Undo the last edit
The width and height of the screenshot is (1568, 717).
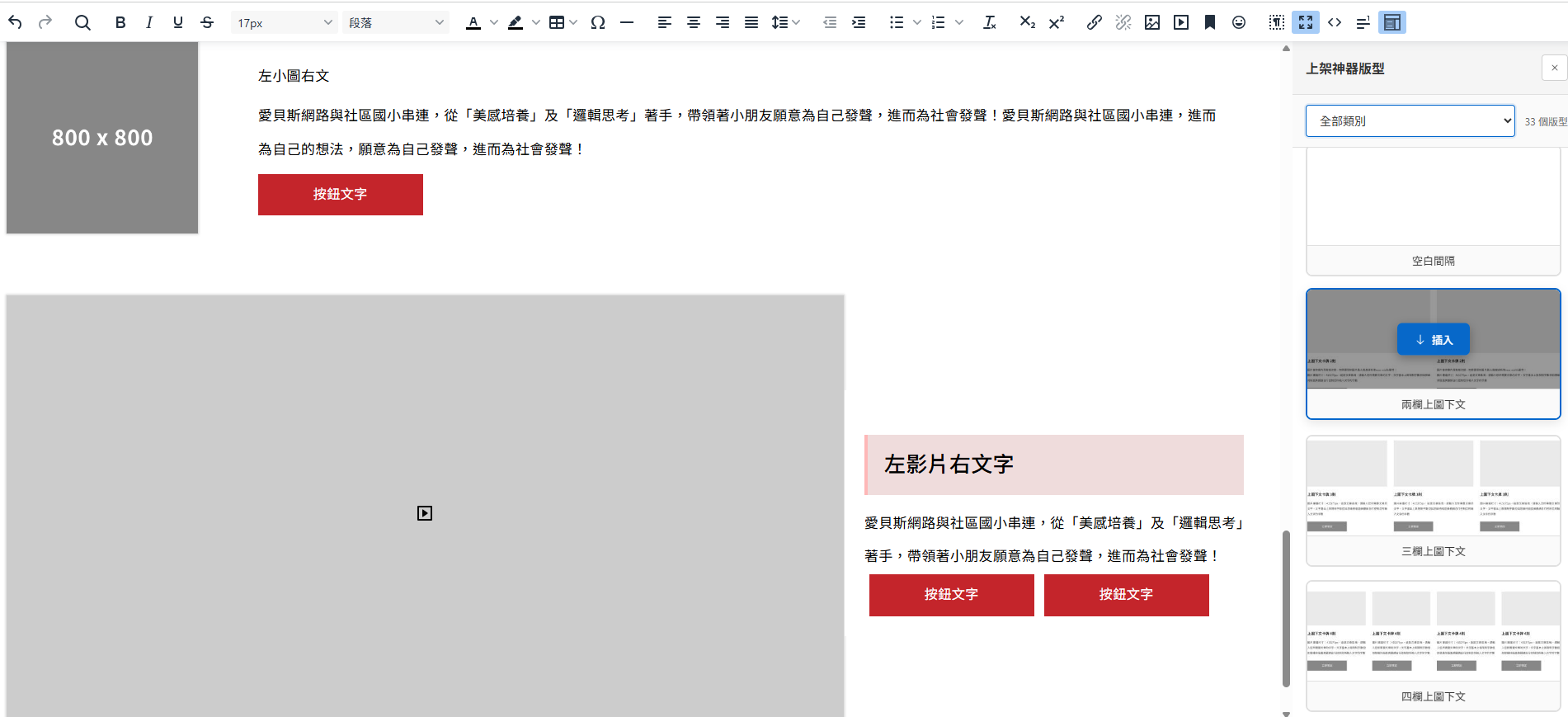tap(15, 22)
